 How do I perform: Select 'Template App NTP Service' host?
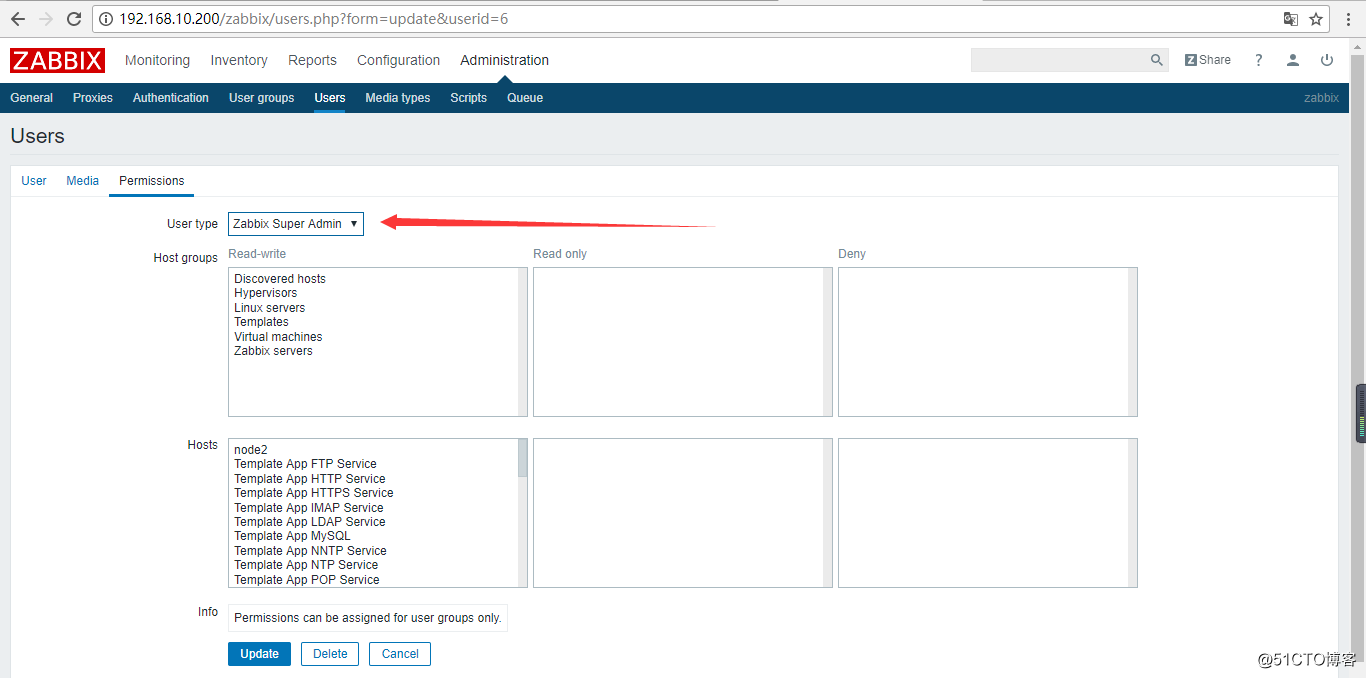[x=306, y=565]
